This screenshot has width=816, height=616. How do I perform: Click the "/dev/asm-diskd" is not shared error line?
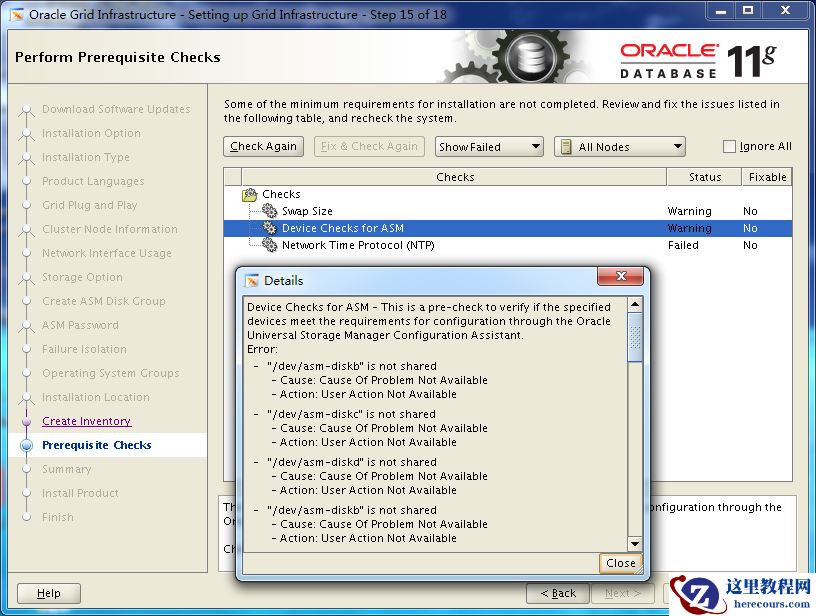[x=352, y=462]
